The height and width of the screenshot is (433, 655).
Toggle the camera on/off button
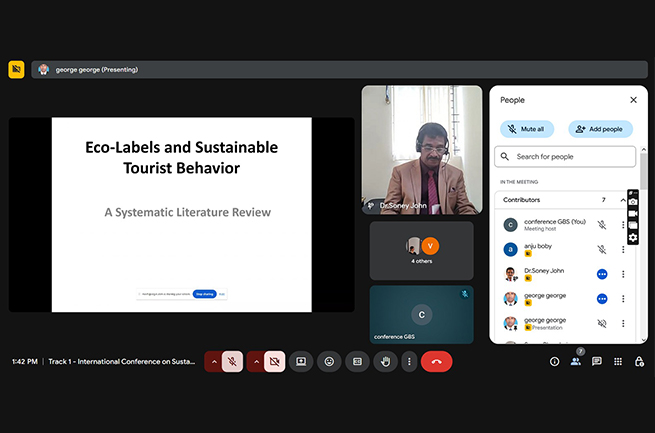click(274, 361)
